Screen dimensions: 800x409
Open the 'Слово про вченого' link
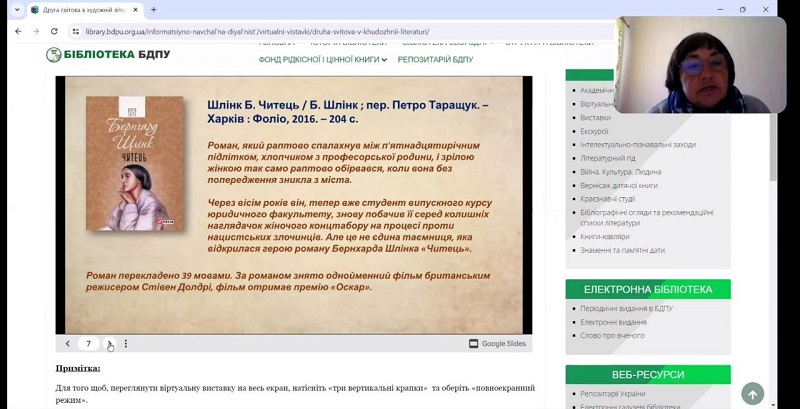612,336
